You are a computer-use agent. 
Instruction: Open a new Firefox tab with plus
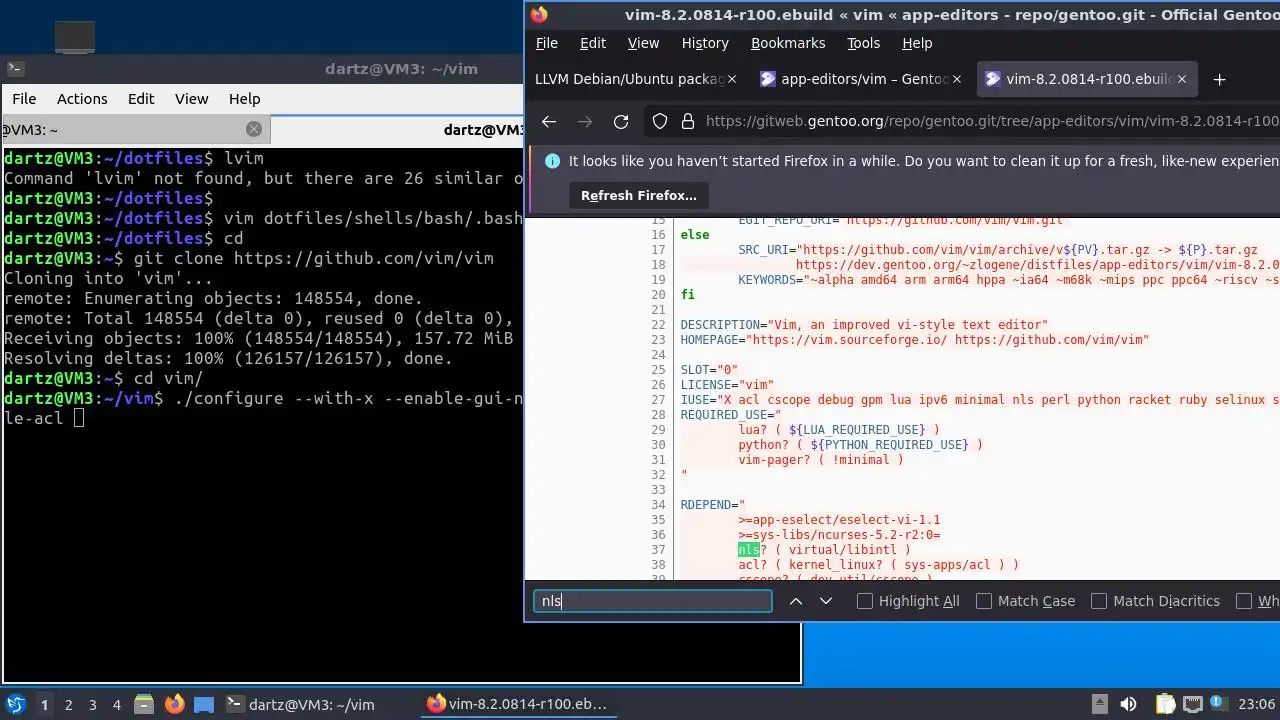pos(1219,79)
